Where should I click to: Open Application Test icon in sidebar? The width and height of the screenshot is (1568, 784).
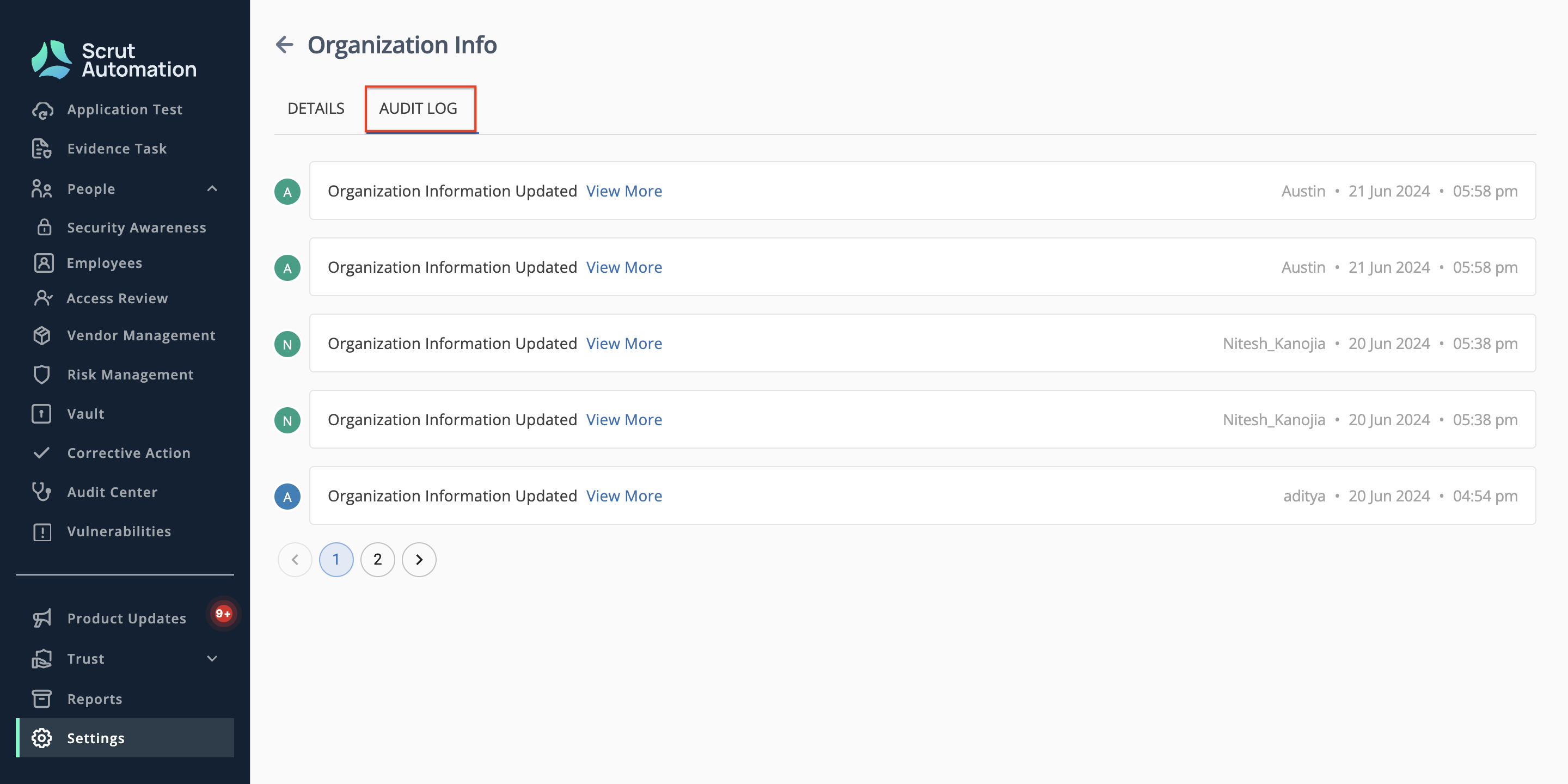[x=42, y=109]
